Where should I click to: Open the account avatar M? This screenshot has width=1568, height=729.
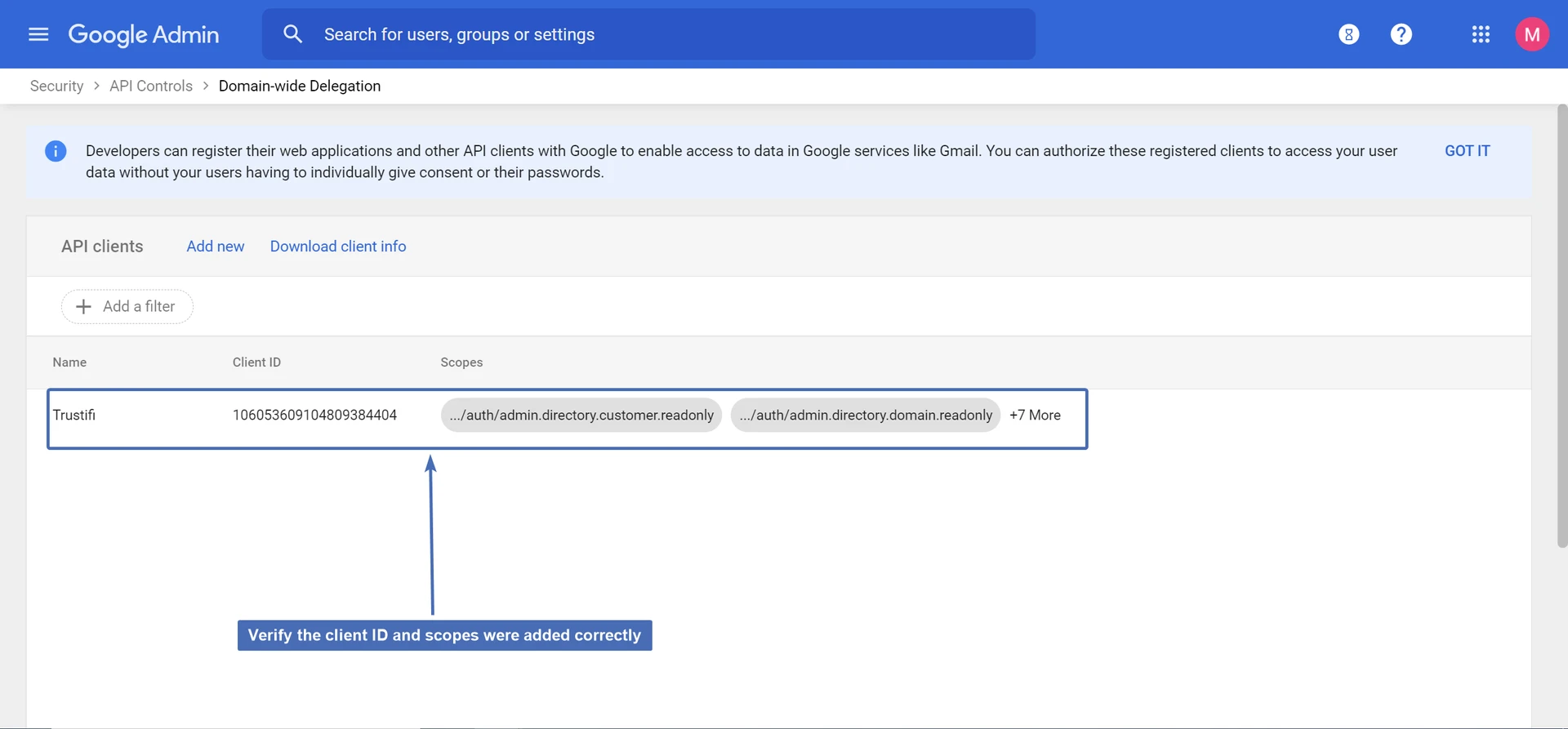1532,34
